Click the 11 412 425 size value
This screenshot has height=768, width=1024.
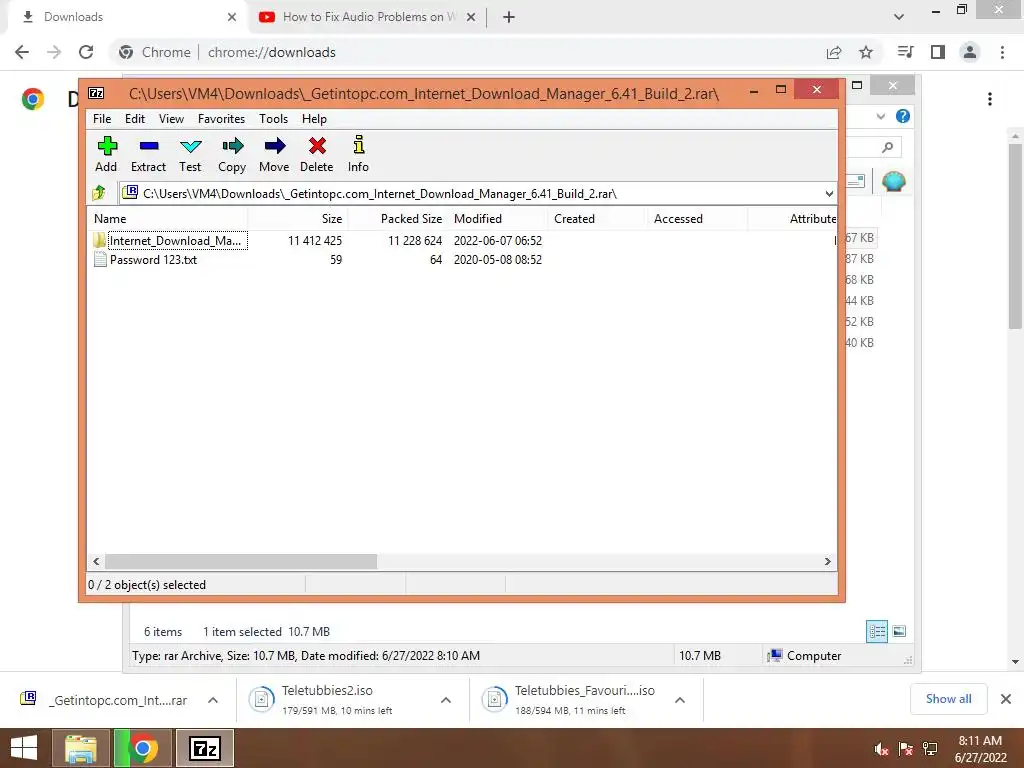pos(315,240)
